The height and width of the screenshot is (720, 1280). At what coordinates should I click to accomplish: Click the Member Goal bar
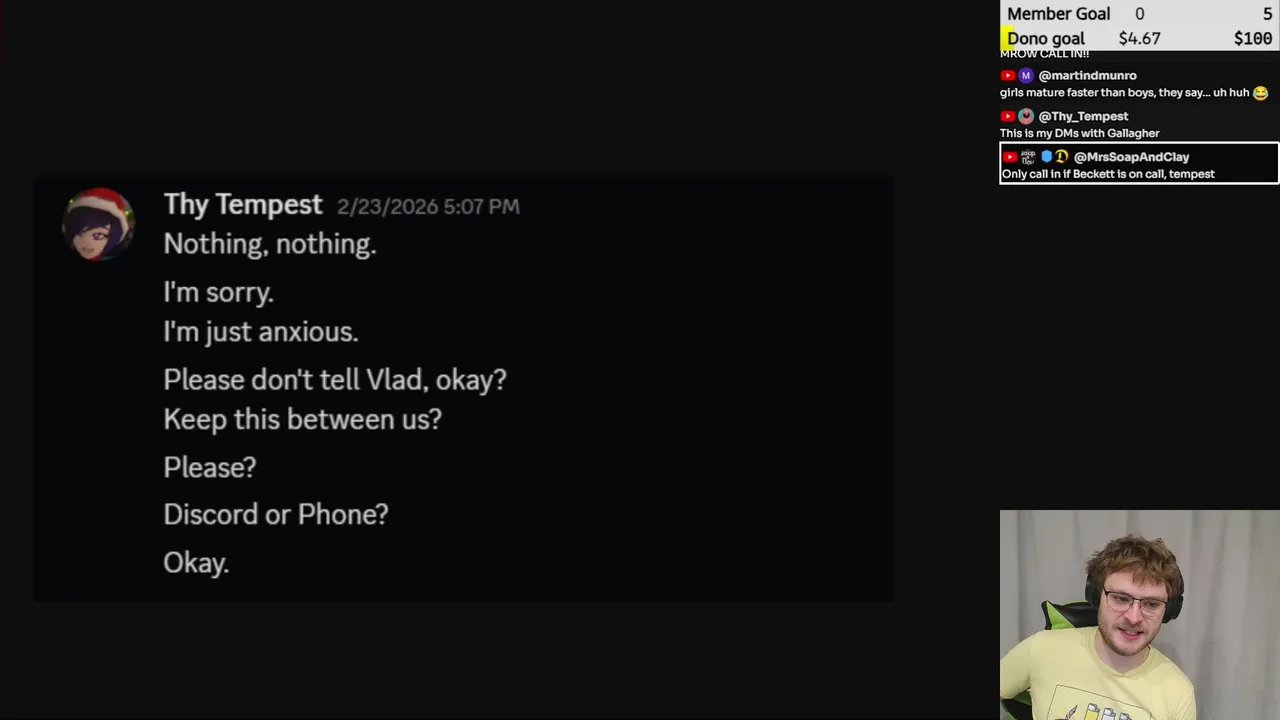coord(1139,14)
